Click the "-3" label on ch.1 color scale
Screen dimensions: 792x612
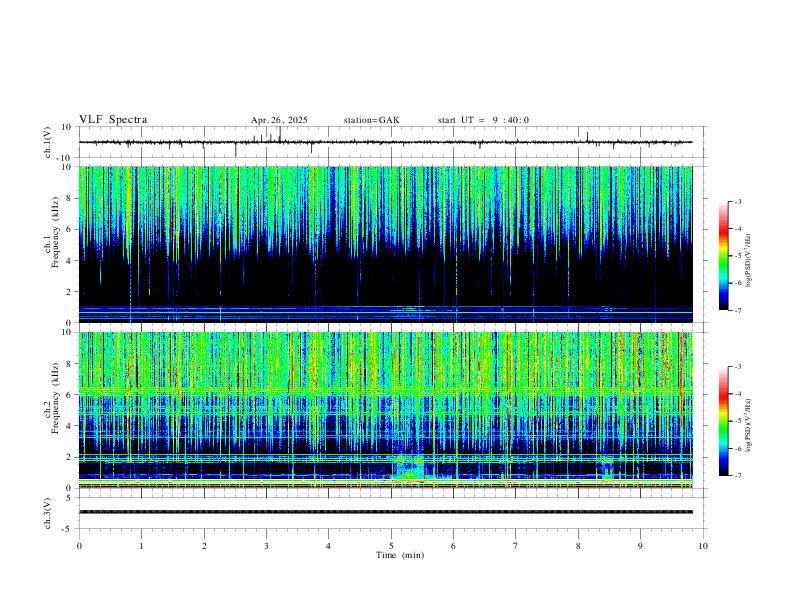737,201
